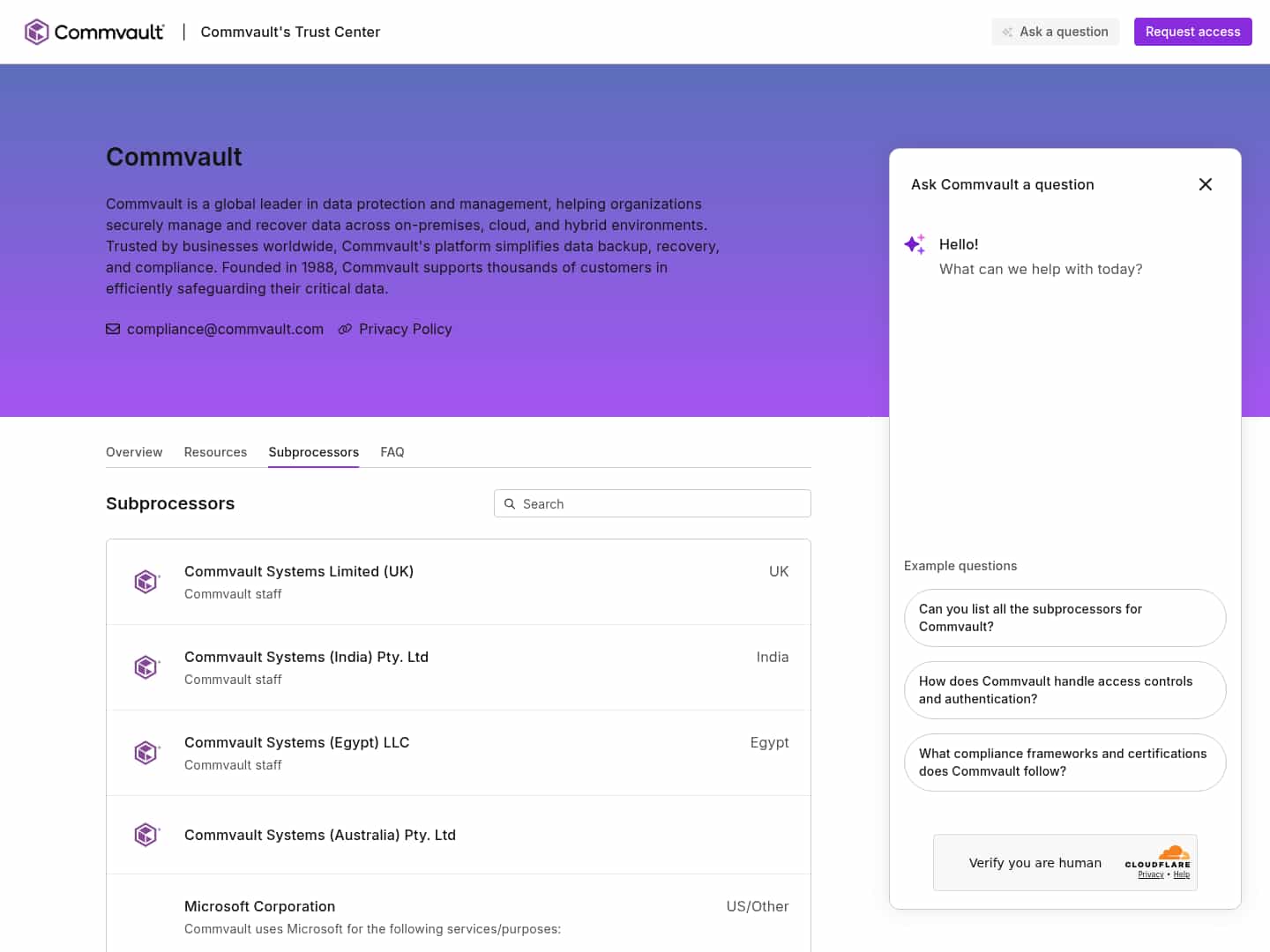Click the hexagon icon beside Commvault Systems Limited (UK)

[x=146, y=581]
